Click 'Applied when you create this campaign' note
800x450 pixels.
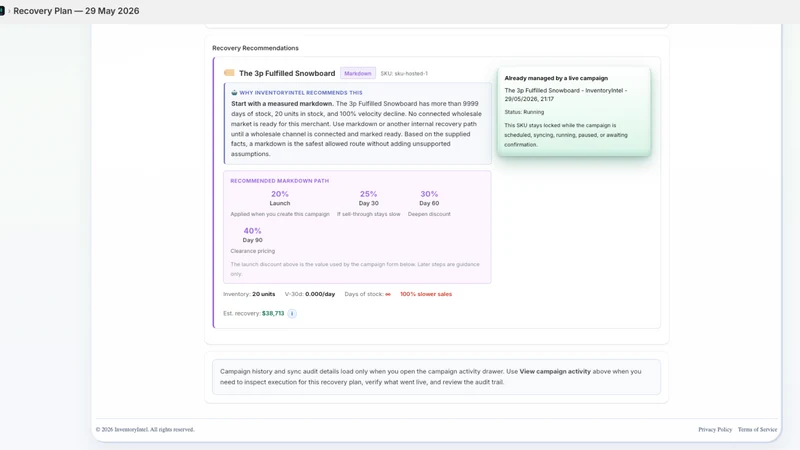click(x=280, y=214)
